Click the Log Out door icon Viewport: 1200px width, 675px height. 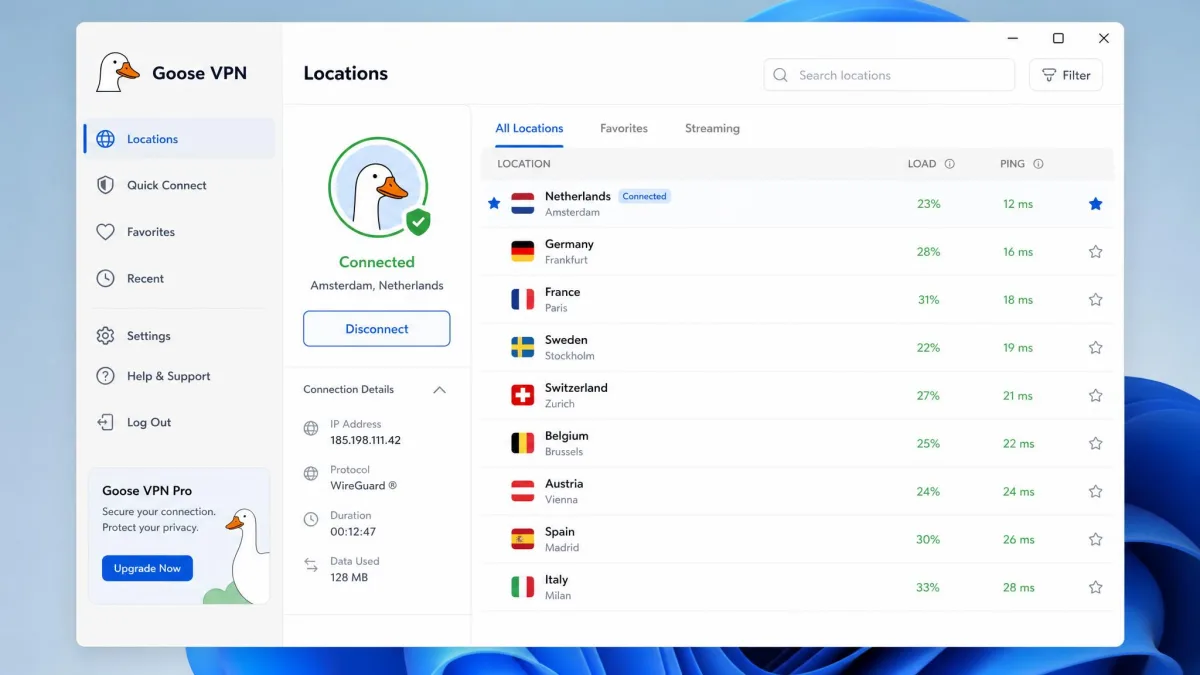click(x=105, y=422)
